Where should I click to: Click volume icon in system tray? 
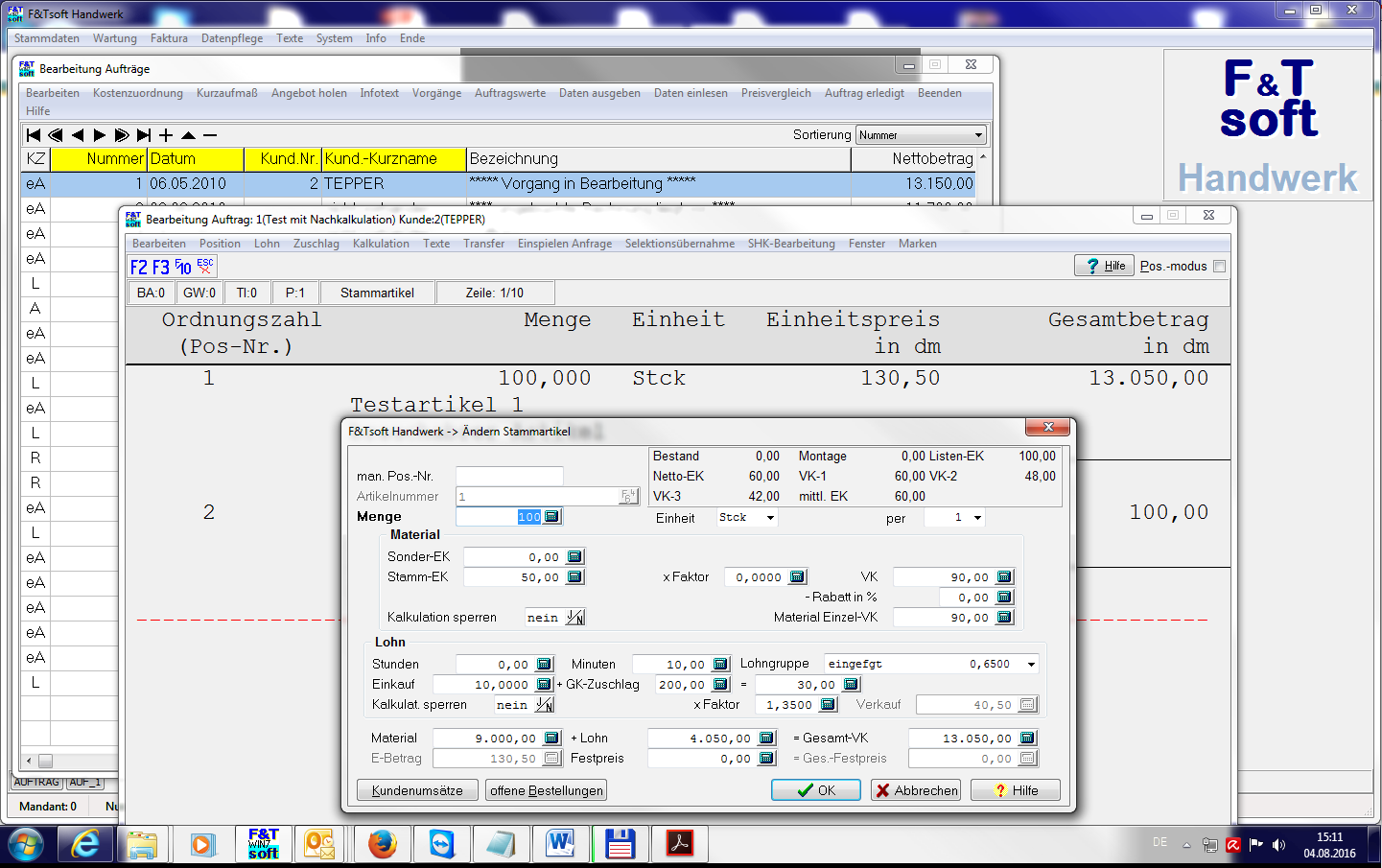pos(1278,845)
